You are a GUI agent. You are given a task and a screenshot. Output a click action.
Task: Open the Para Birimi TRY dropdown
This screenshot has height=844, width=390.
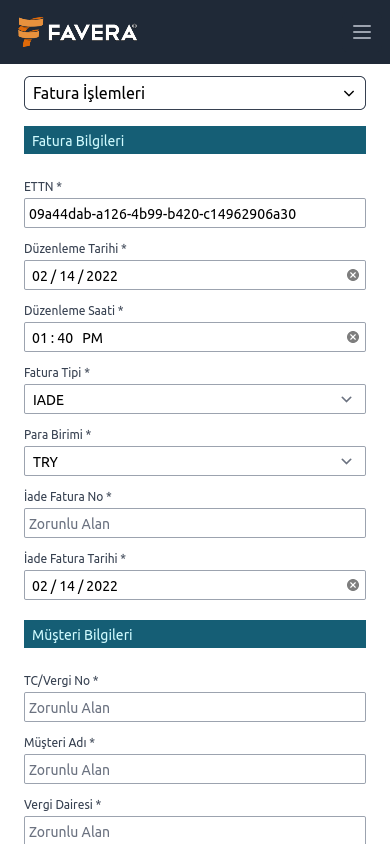pyautogui.click(x=195, y=461)
